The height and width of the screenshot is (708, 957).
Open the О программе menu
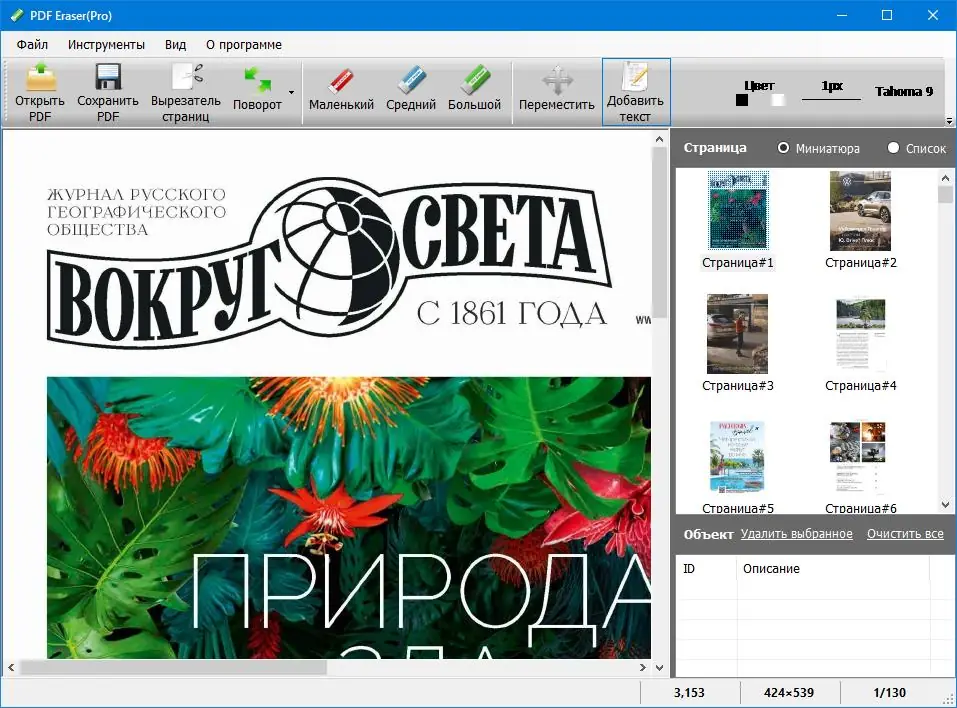(244, 45)
